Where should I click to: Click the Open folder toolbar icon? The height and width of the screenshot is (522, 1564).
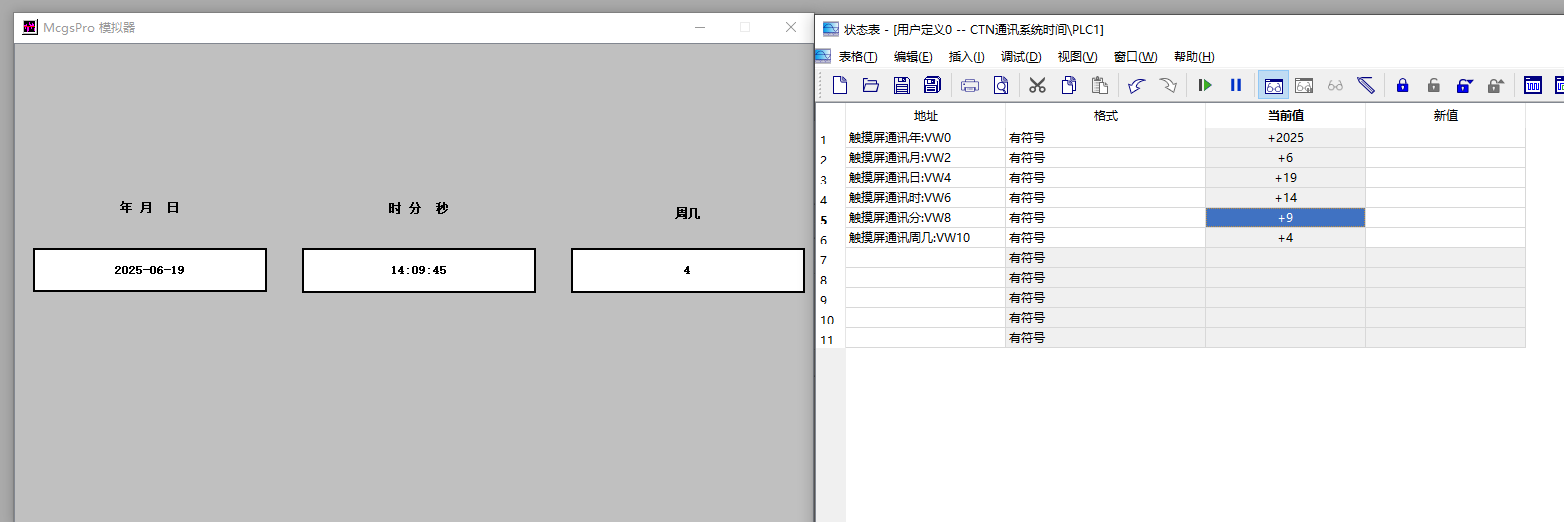[871, 86]
